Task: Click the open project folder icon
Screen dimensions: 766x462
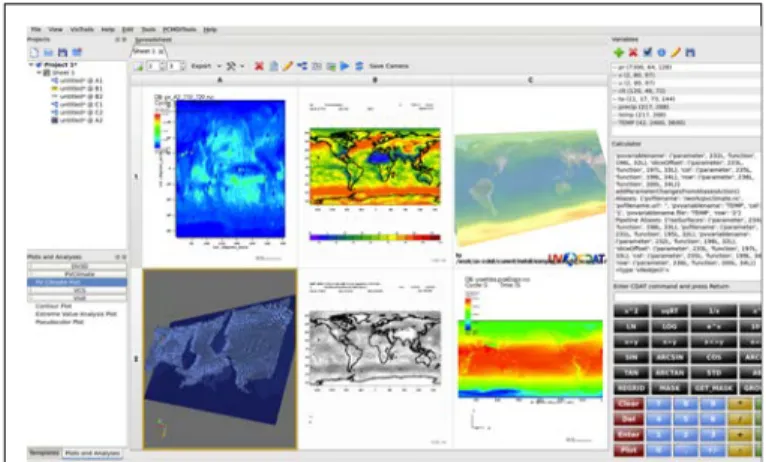Action: [x=48, y=52]
